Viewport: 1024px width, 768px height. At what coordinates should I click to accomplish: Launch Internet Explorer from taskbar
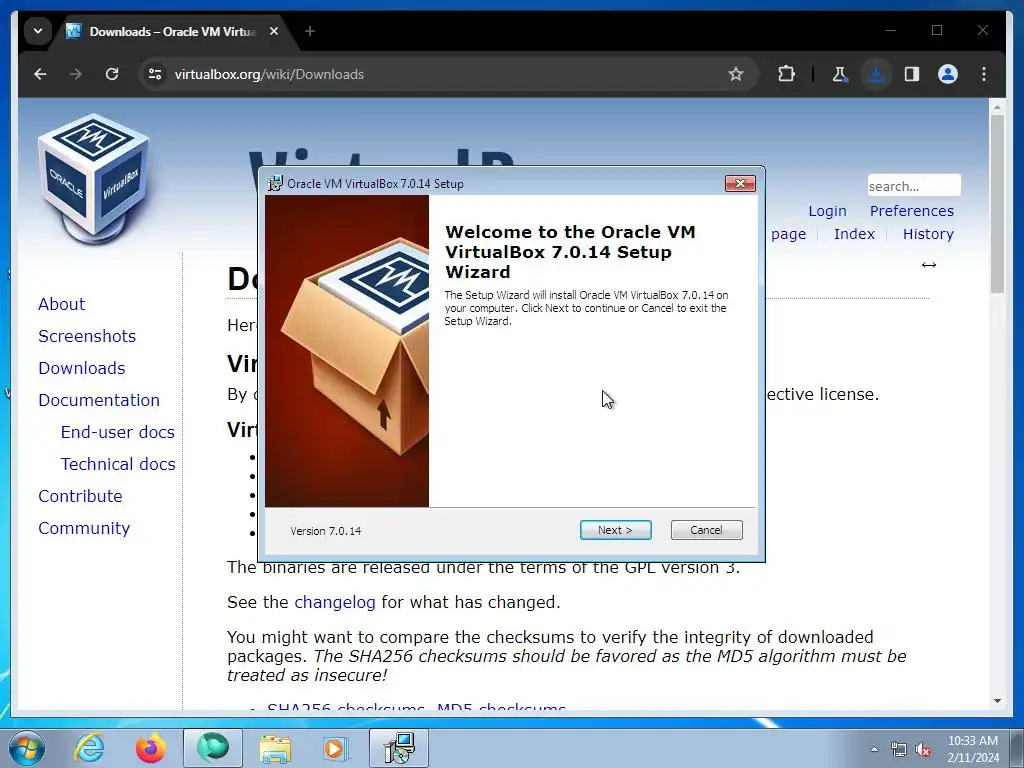(x=89, y=748)
